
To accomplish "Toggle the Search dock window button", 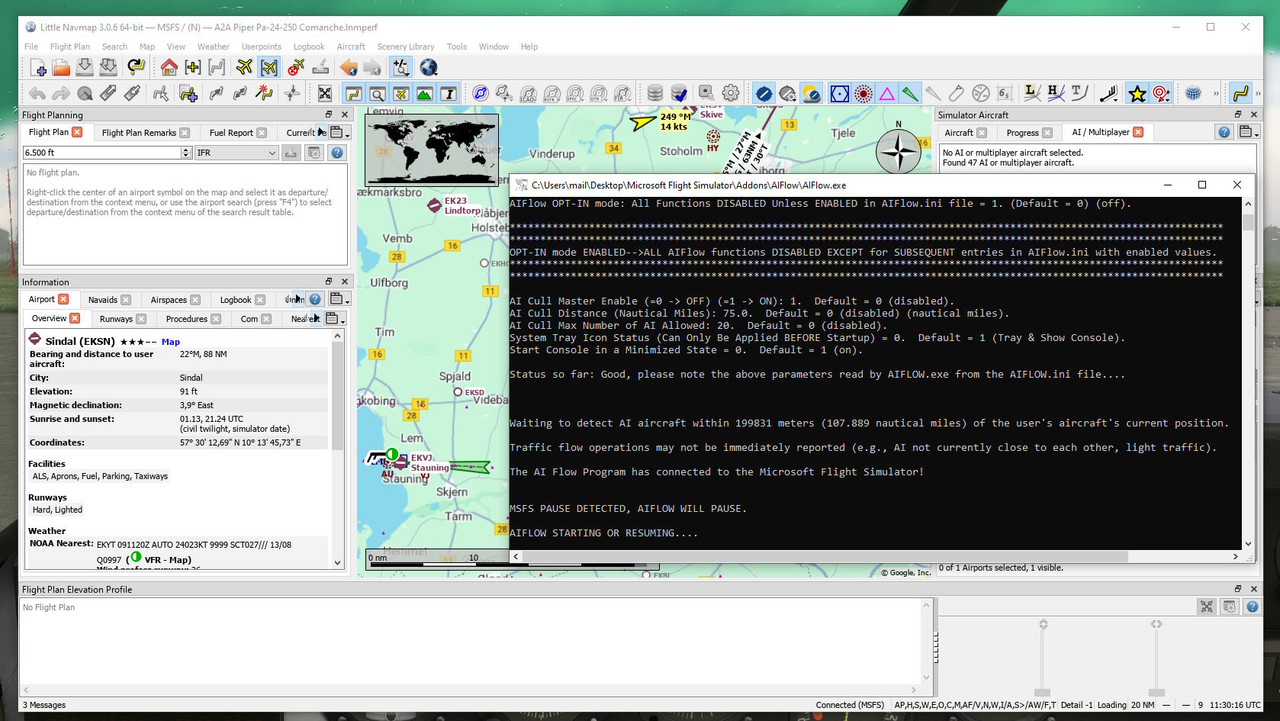I will tap(377, 93).
